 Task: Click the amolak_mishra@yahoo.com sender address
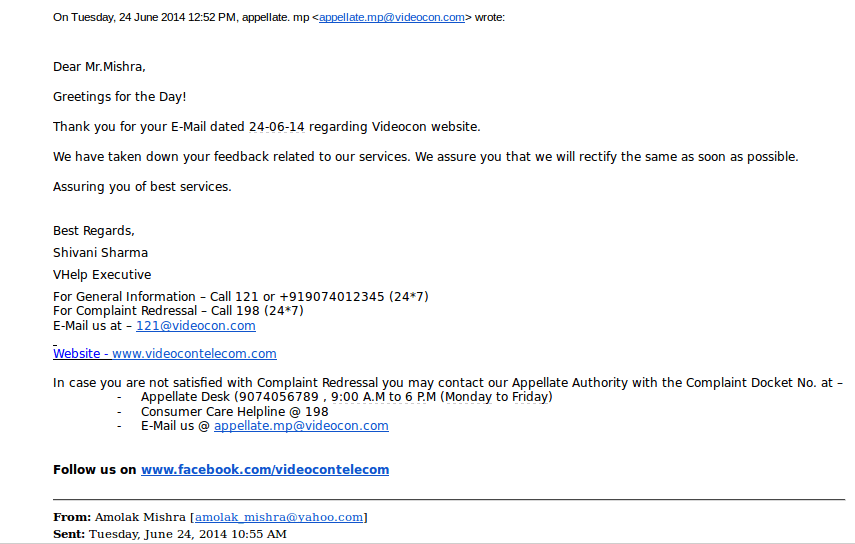279,517
